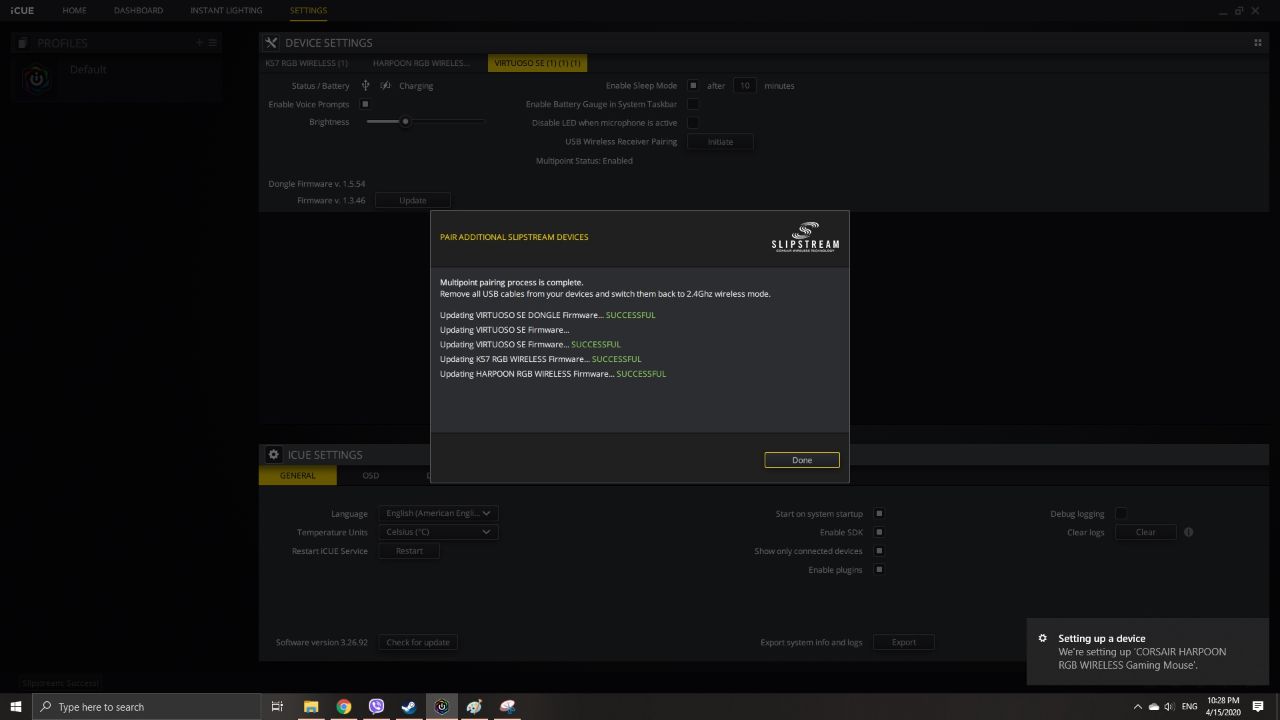Click the volume icon in system tray
Image resolution: width=1280 pixels, height=720 pixels.
1169,707
